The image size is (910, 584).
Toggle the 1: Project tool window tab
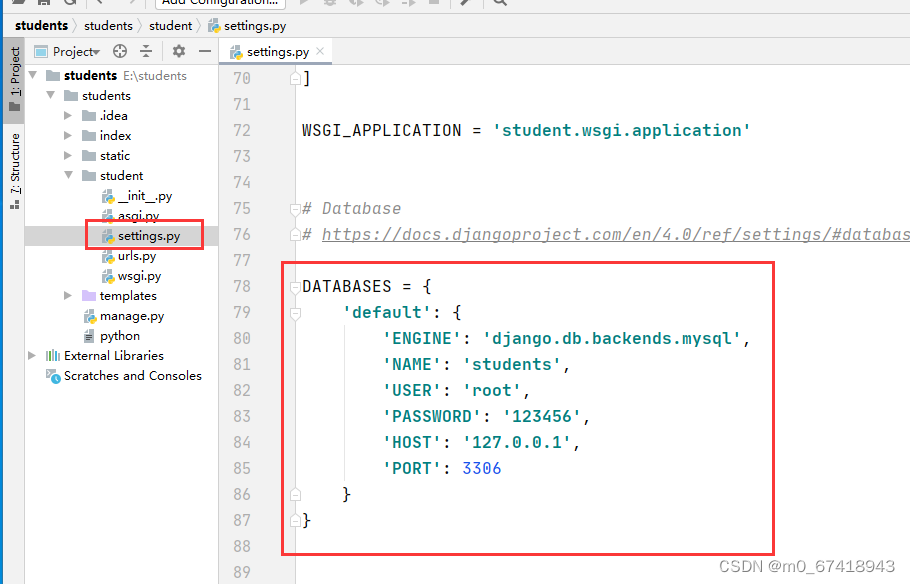[x=15, y=79]
